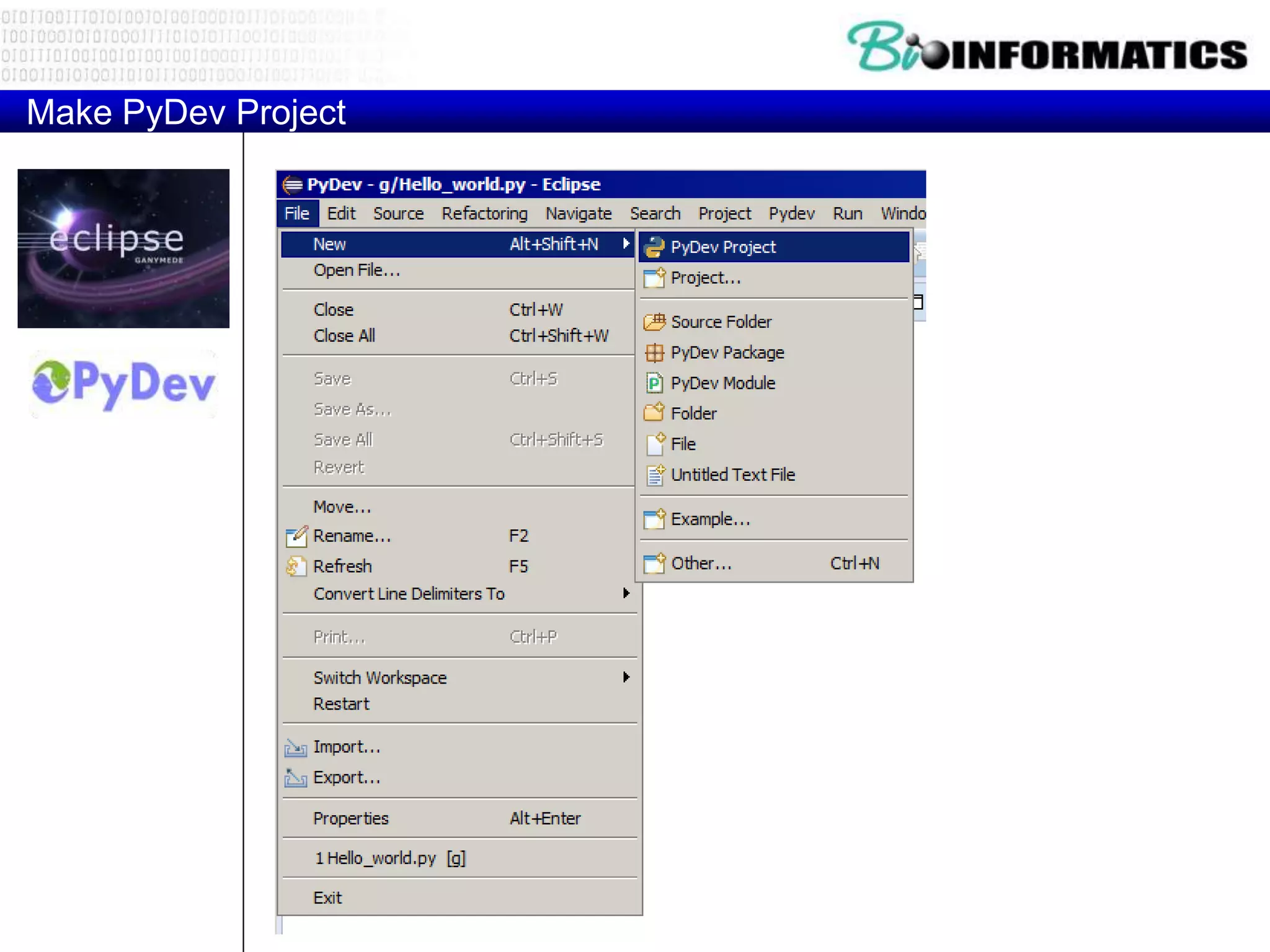This screenshot has height=952, width=1270.
Task: Choose Refresh from the File menu
Action: pyautogui.click(x=458, y=566)
